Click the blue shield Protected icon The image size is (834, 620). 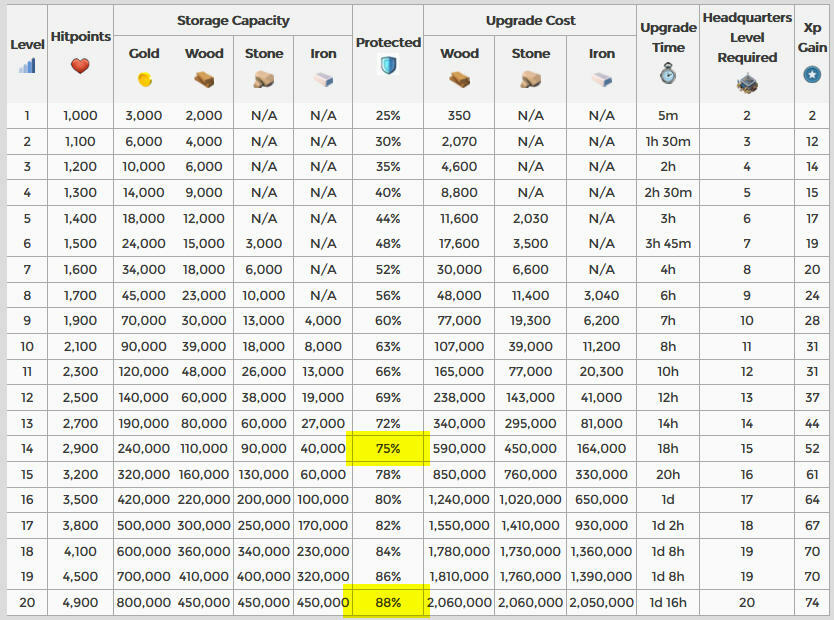click(388, 66)
